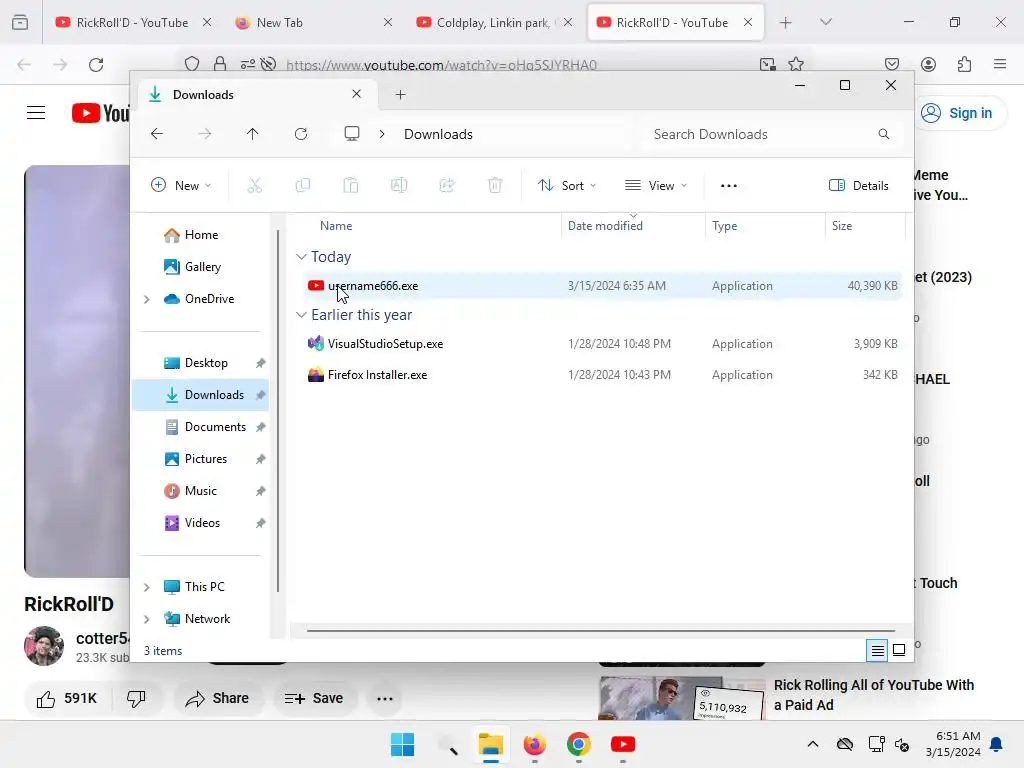Select Firefox Installer.exe file

602,375
